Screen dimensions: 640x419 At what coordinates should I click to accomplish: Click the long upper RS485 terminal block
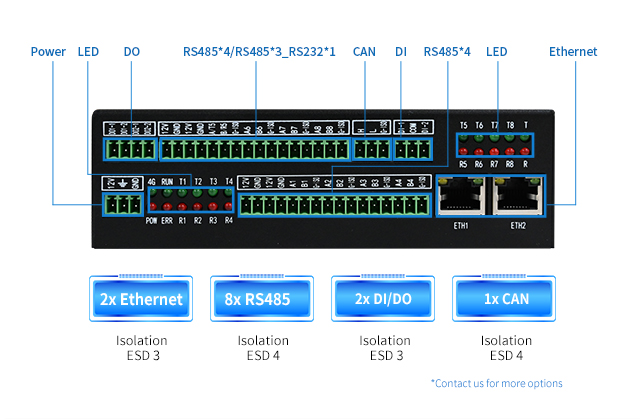255,150
